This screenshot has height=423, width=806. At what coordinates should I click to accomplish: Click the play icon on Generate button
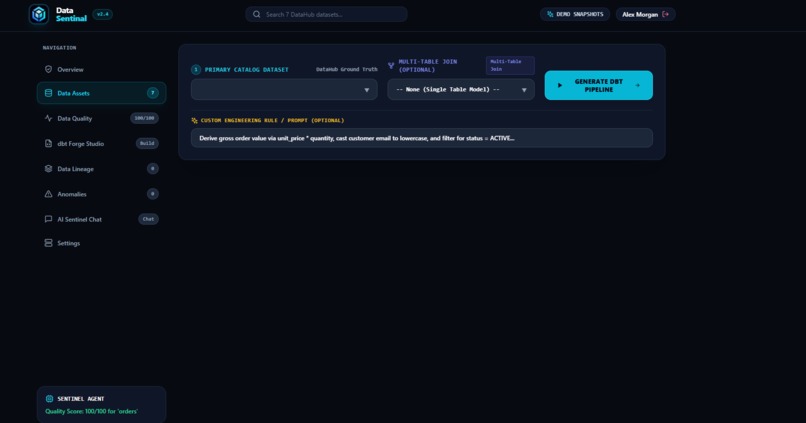560,85
